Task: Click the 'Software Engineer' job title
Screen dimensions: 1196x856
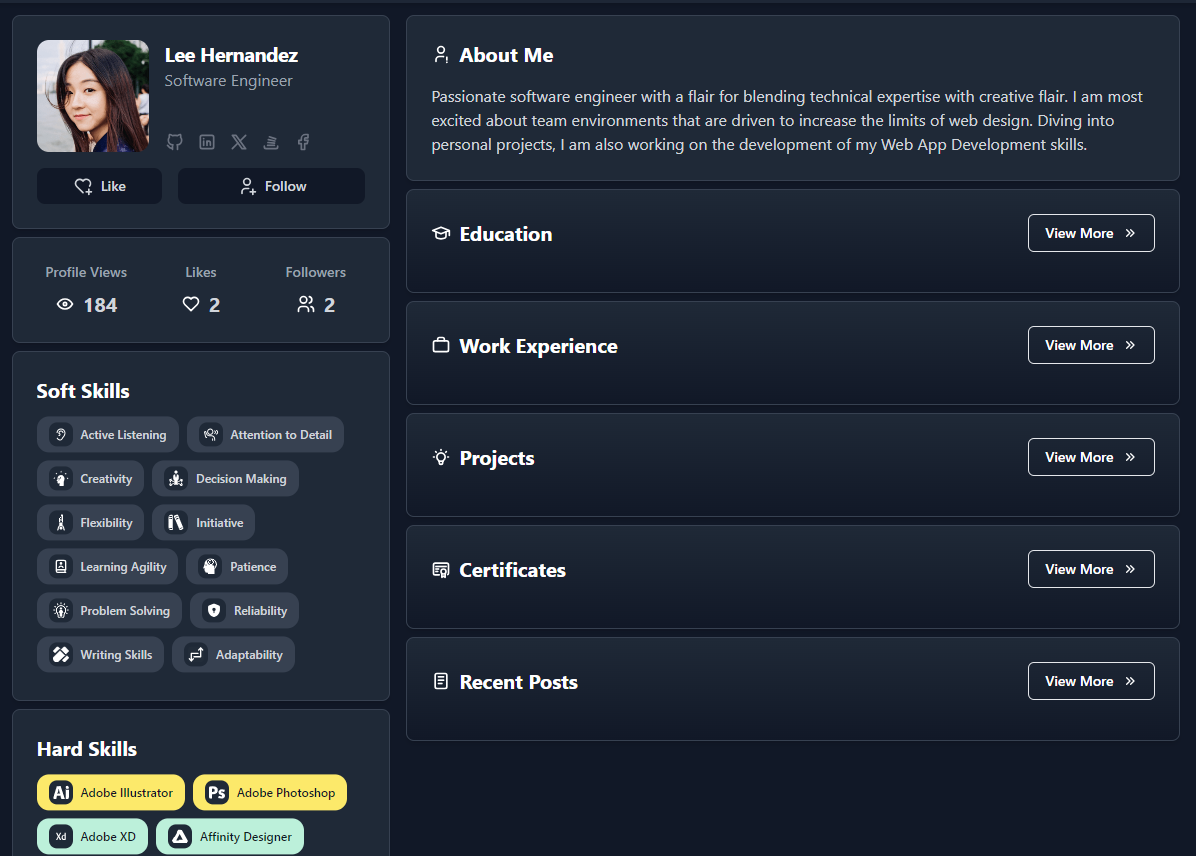Action: click(x=228, y=81)
